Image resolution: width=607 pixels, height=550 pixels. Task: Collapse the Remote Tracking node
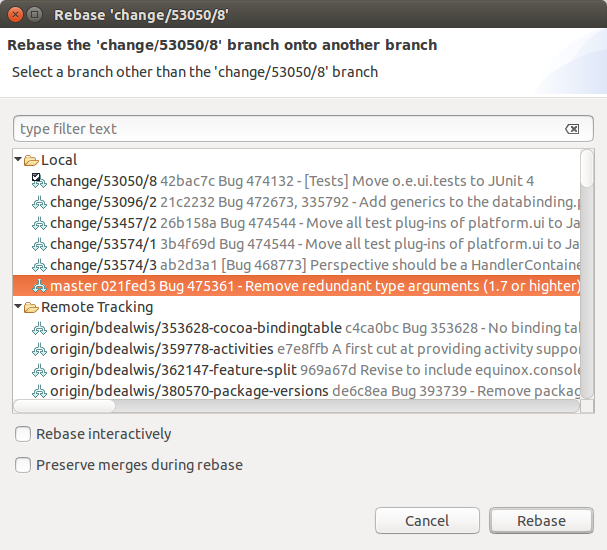pos(18,306)
